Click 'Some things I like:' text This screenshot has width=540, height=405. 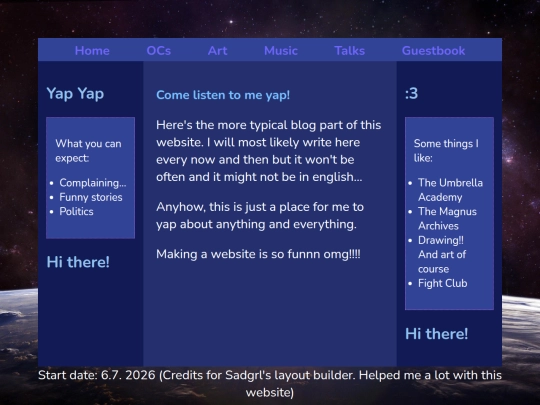pos(446,150)
